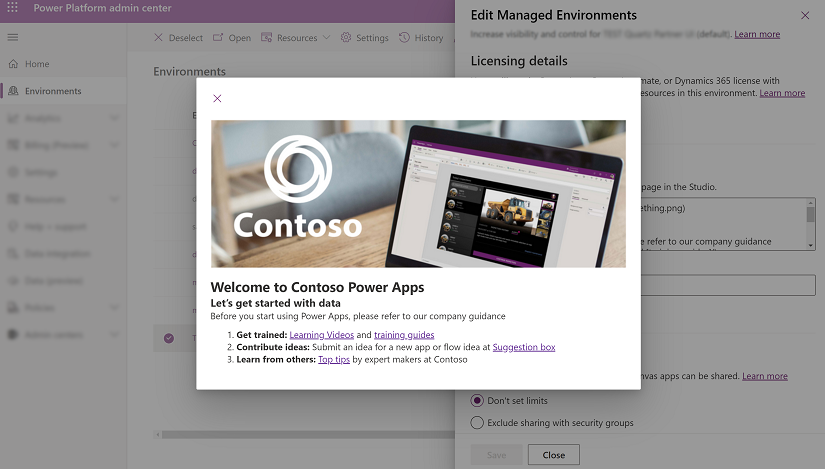The image size is (825, 469).
Task: Click the Welcome to Contoso Power Apps heading
Action: (317, 287)
